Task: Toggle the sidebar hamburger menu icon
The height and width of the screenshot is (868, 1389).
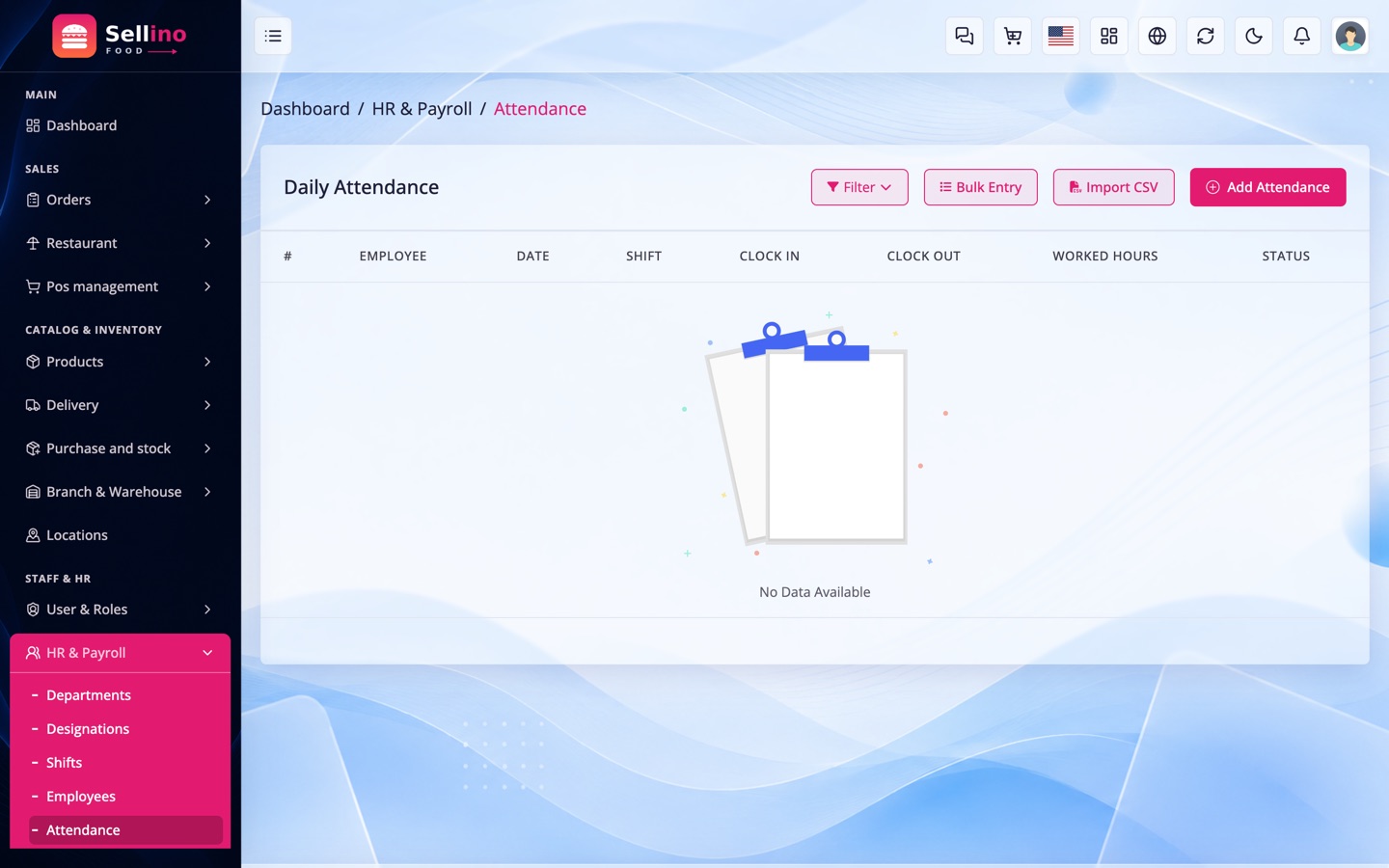Action: tap(273, 36)
